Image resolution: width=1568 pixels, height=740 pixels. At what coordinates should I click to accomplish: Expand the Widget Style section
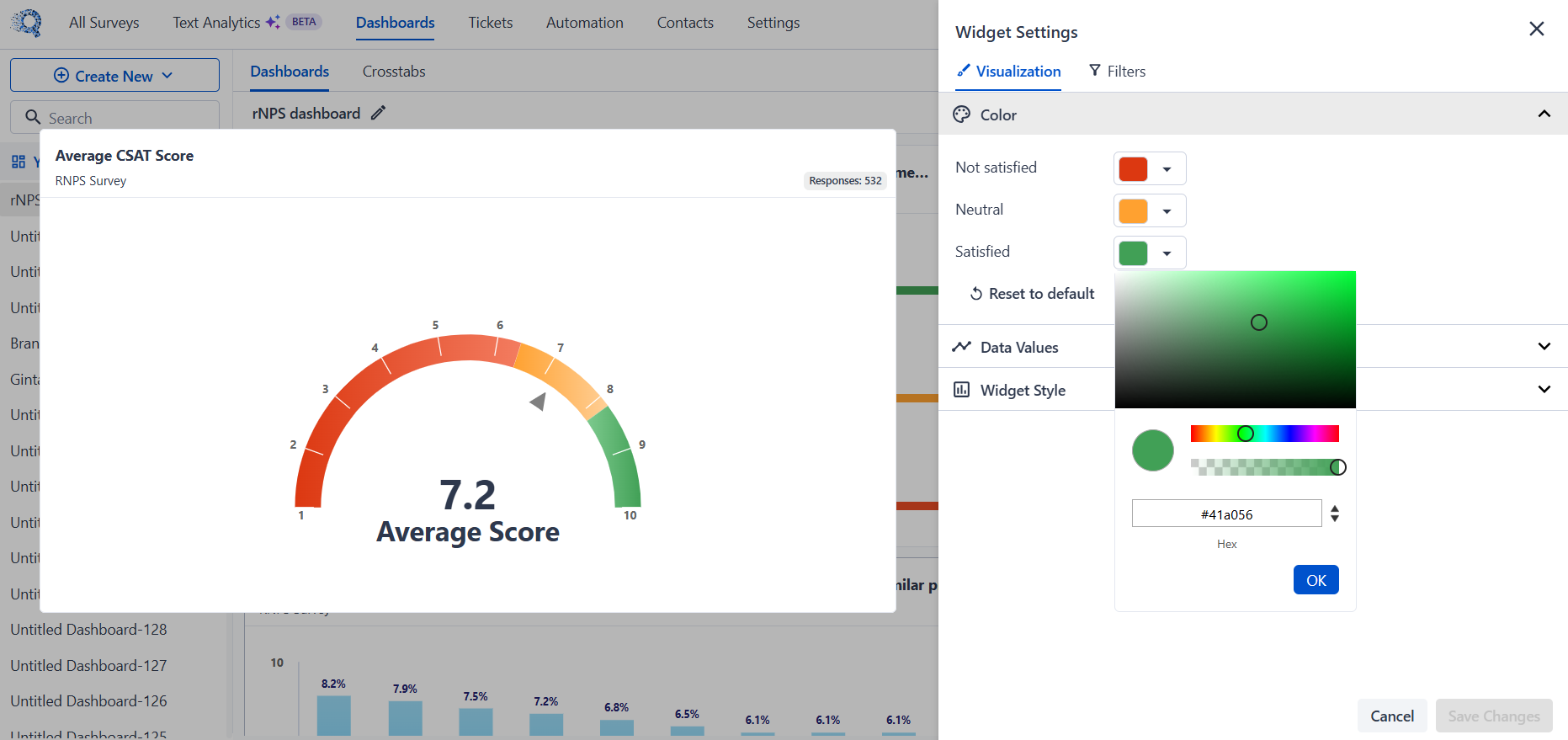click(1544, 390)
